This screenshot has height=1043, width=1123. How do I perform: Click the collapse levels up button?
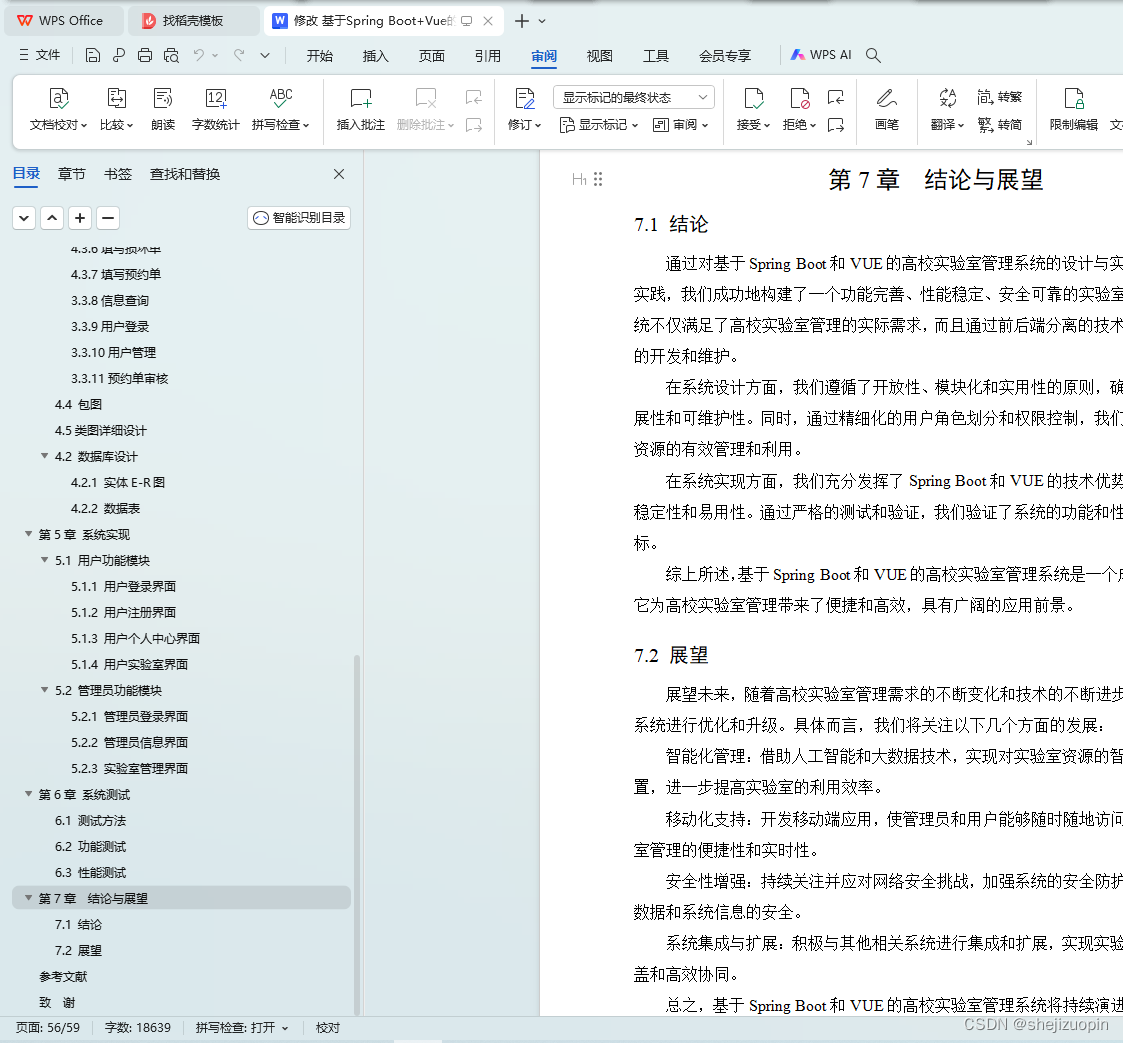[52, 218]
